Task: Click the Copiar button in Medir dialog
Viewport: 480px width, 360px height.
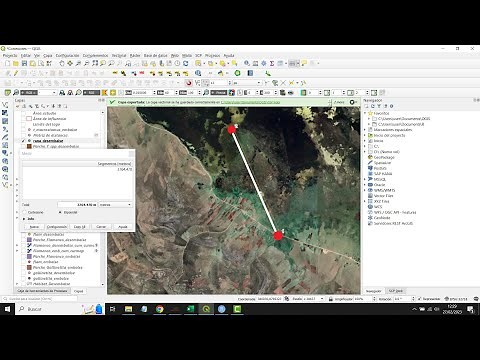Action: click(79, 227)
